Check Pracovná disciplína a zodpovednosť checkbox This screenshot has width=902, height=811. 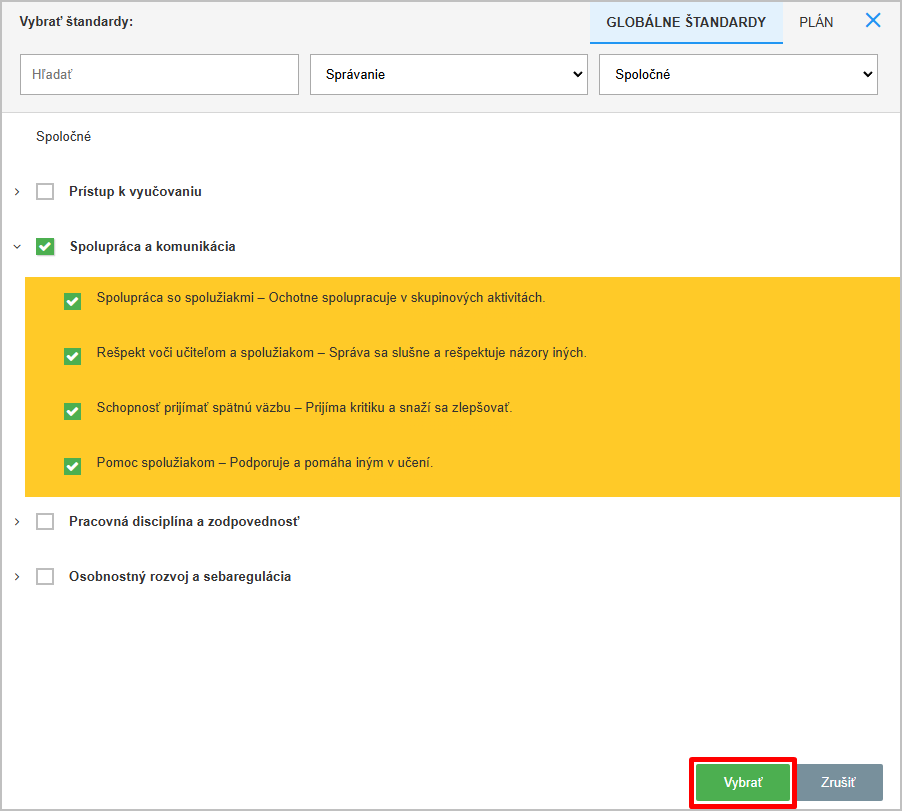45,521
